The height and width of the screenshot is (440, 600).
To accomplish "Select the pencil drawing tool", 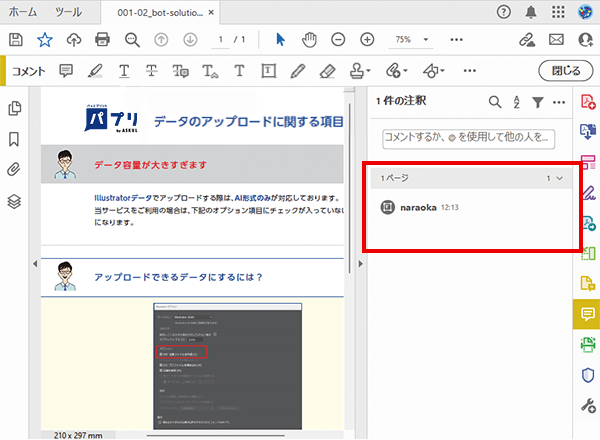I will (x=298, y=71).
